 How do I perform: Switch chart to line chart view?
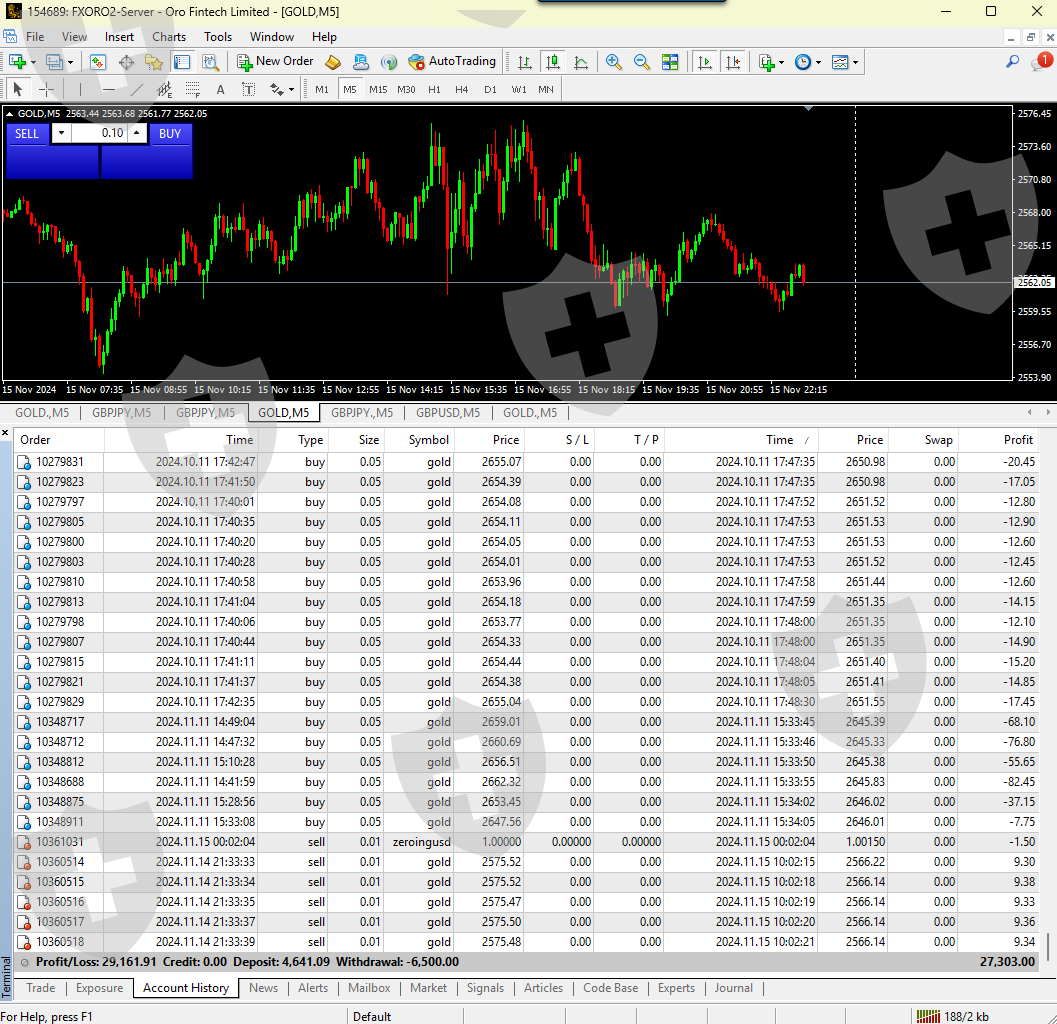click(x=581, y=62)
